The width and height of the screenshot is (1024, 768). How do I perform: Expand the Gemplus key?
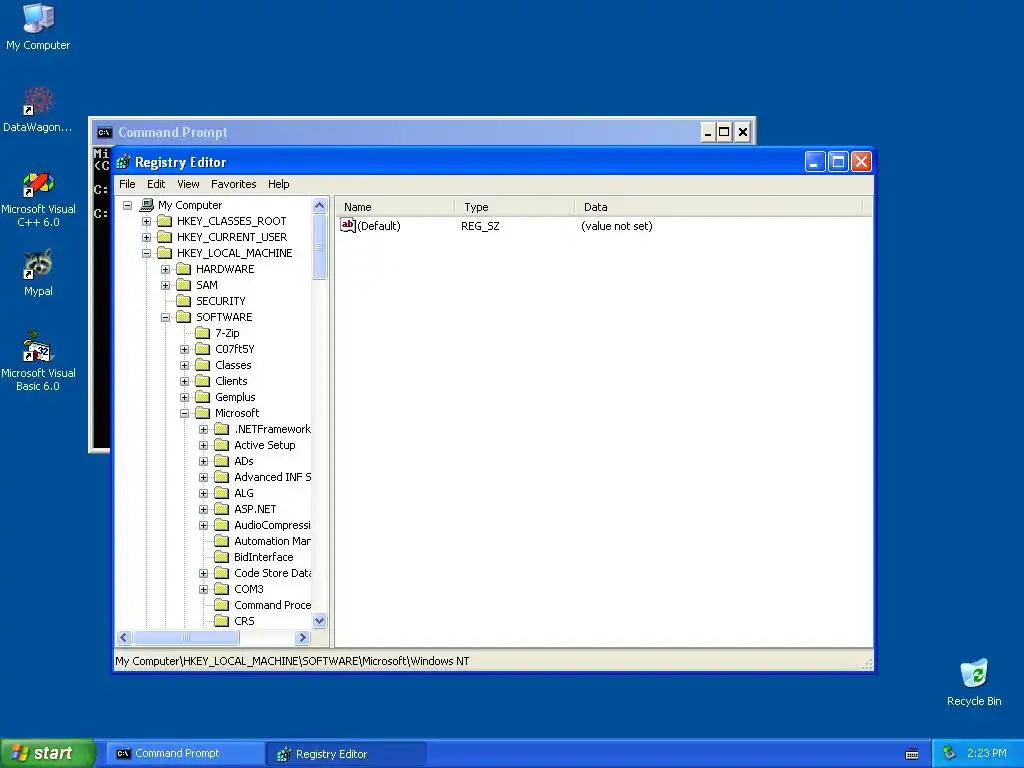(x=184, y=397)
